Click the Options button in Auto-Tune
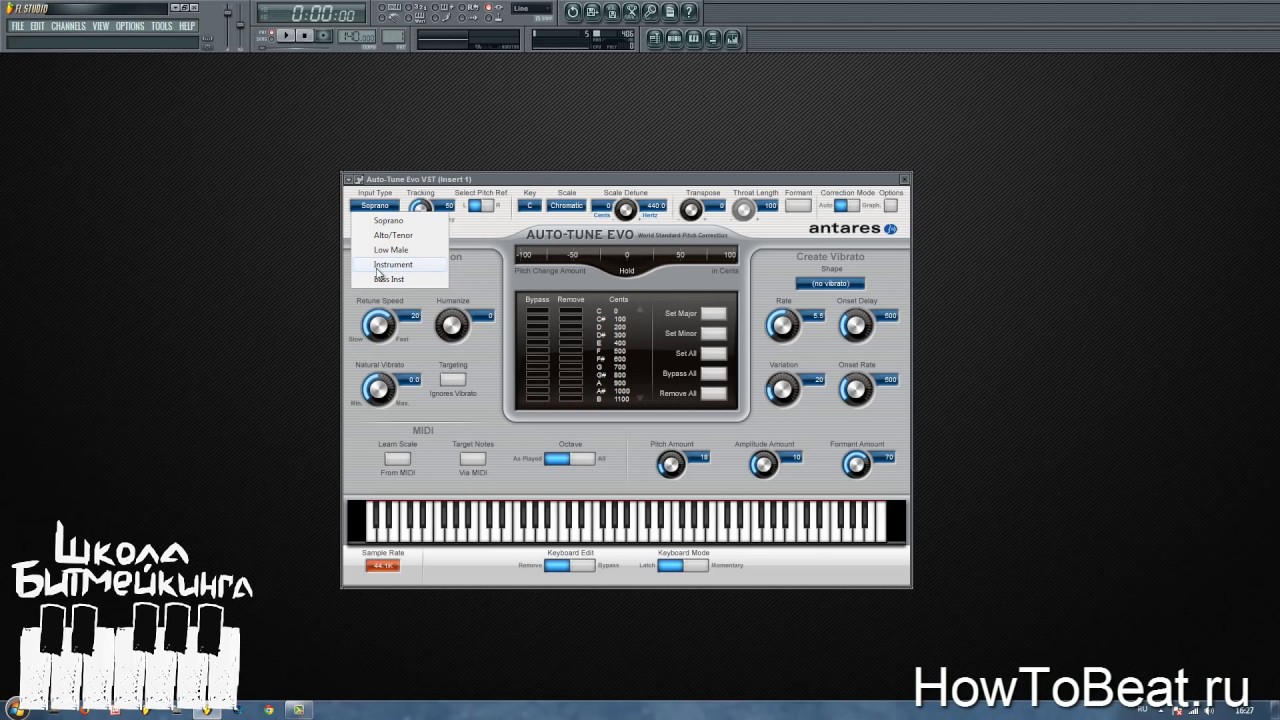The height and width of the screenshot is (720, 1280). (891, 206)
